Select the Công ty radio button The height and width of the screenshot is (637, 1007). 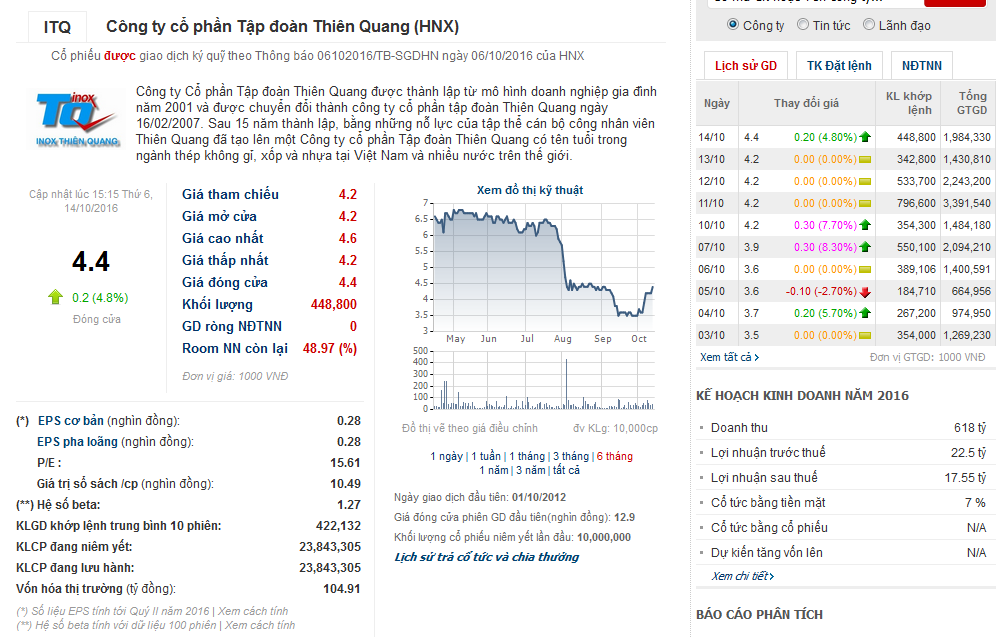[x=733, y=24]
